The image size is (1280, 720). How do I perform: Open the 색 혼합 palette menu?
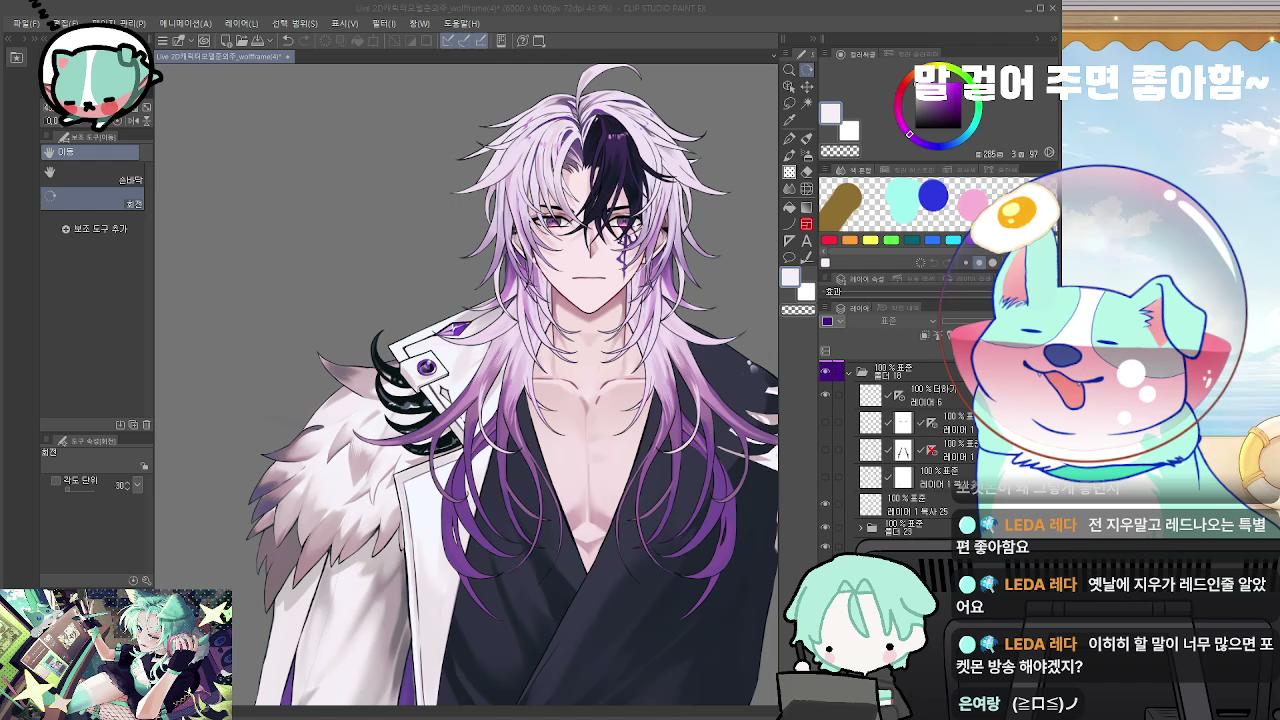826,171
